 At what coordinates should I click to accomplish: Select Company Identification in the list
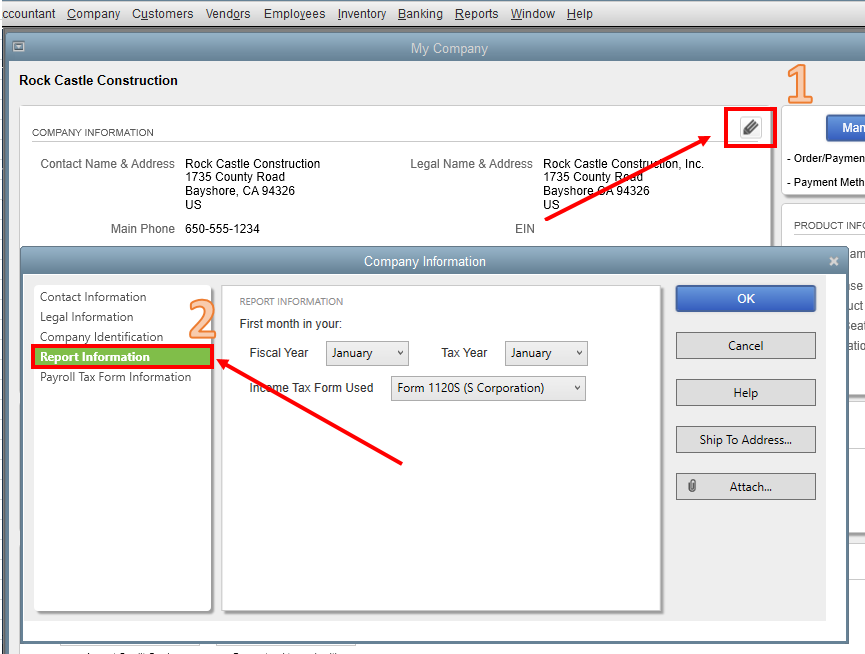pyautogui.click(x=102, y=337)
